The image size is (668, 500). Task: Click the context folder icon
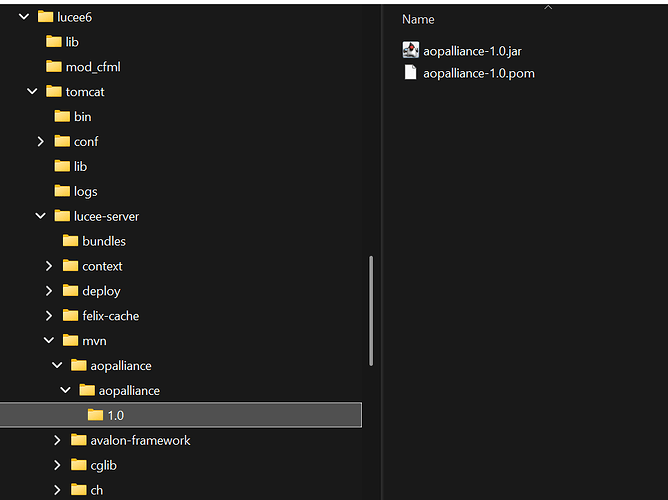pos(70,266)
